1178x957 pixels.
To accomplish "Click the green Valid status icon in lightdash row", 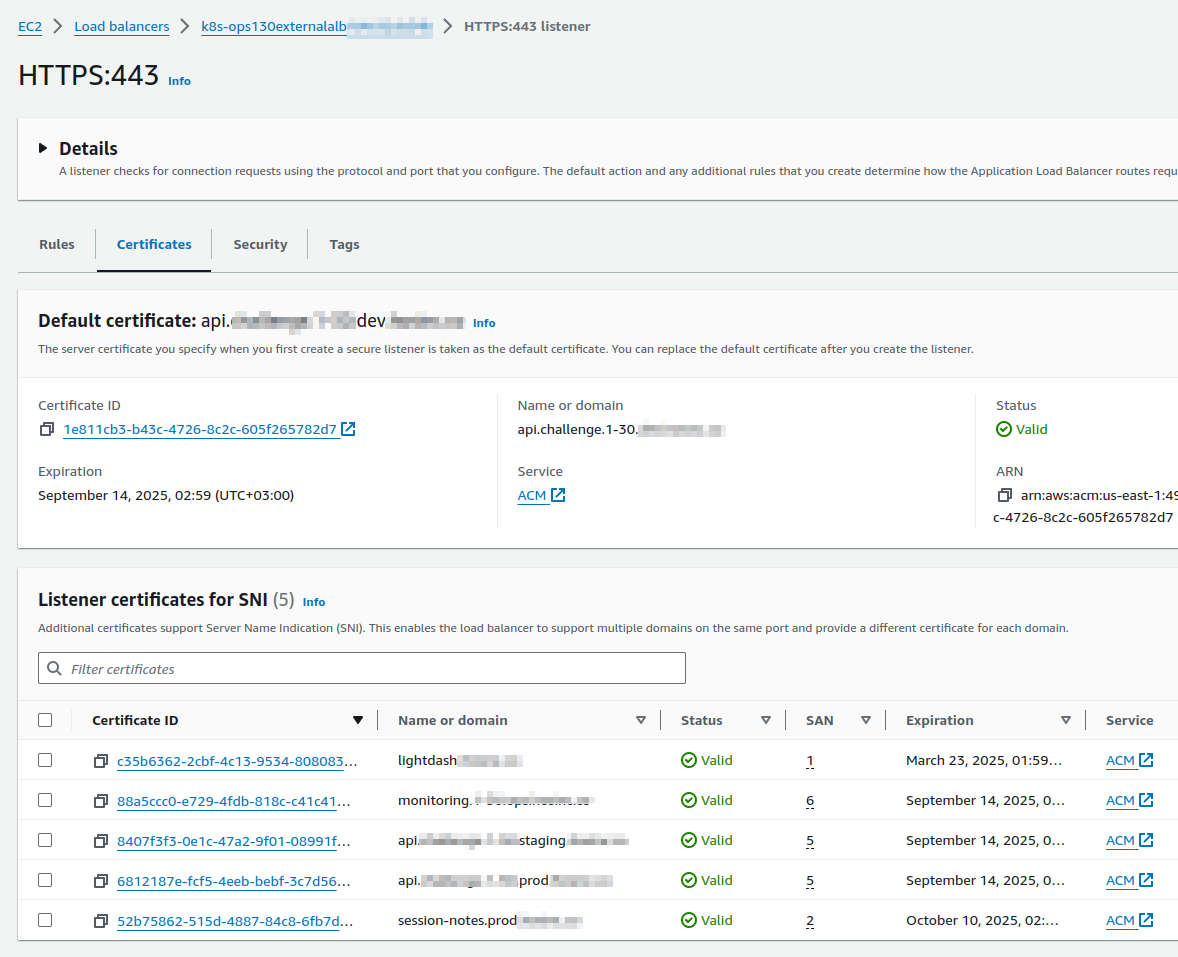I will 689,760.
